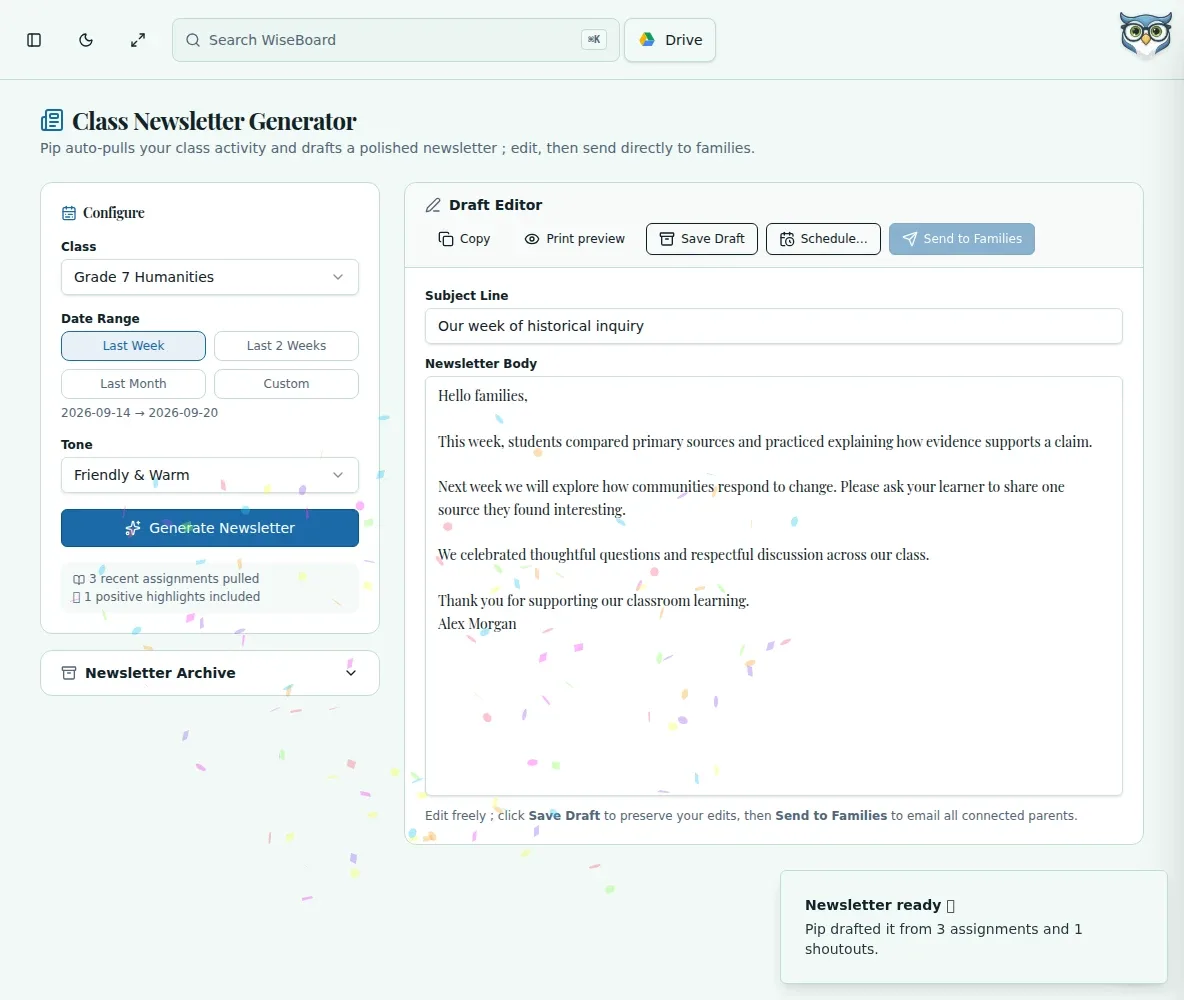The width and height of the screenshot is (1184, 1000).
Task: Switch to dark mode moon icon
Action: [x=86, y=40]
